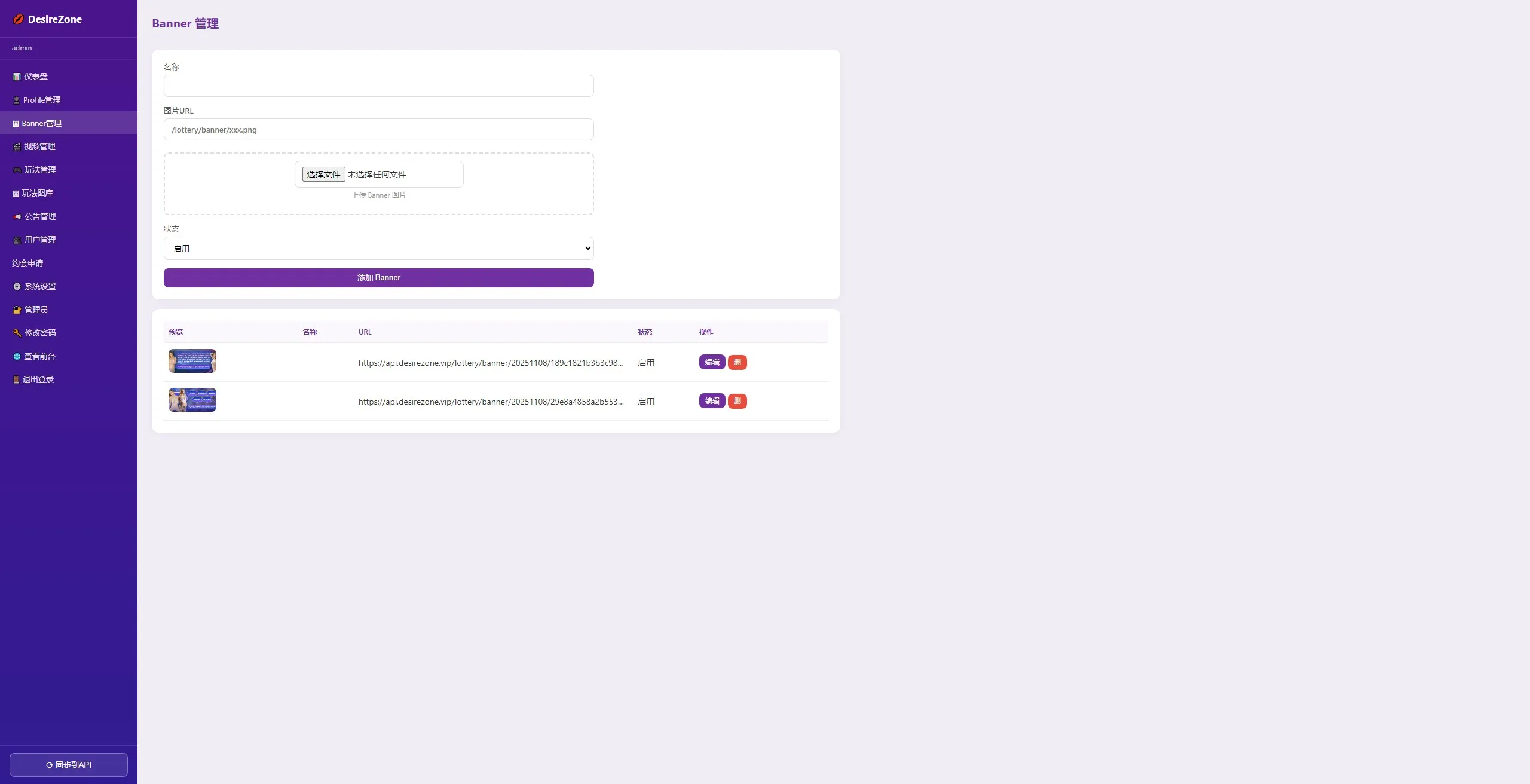Image resolution: width=1530 pixels, height=784 pixels.
Task: Click the 玩法图库 gallery icon
Action: coord(16,193)
